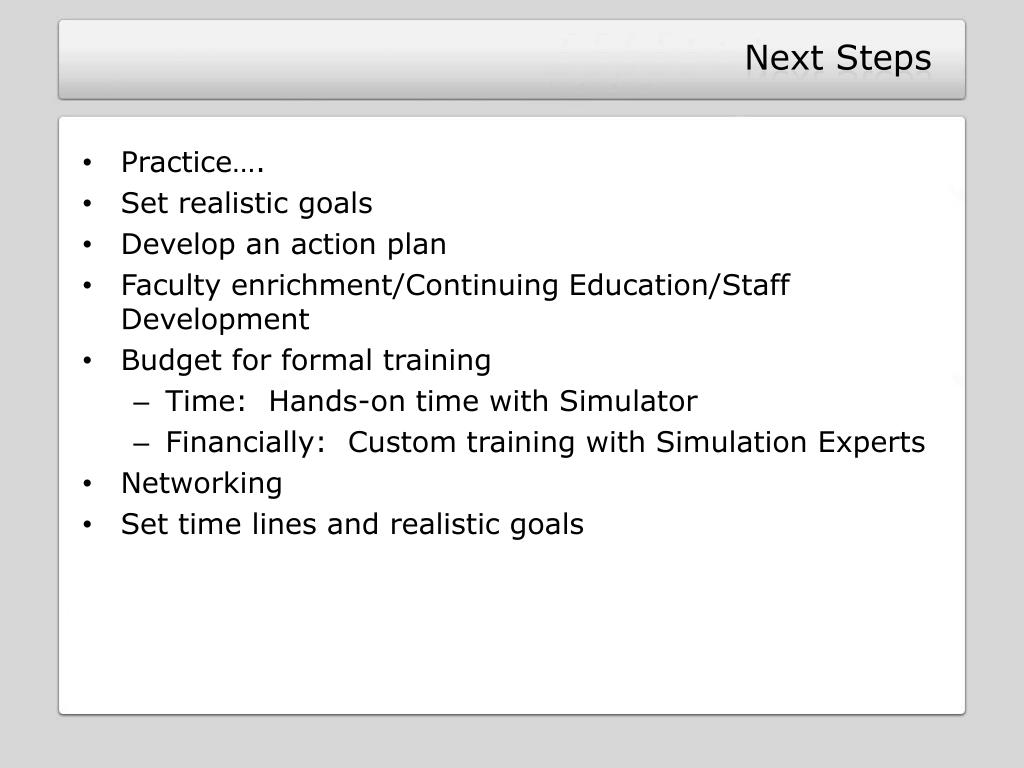Click empty white area below the last bullet
This screenshot has height=768, width=1024.
point(512,627)
